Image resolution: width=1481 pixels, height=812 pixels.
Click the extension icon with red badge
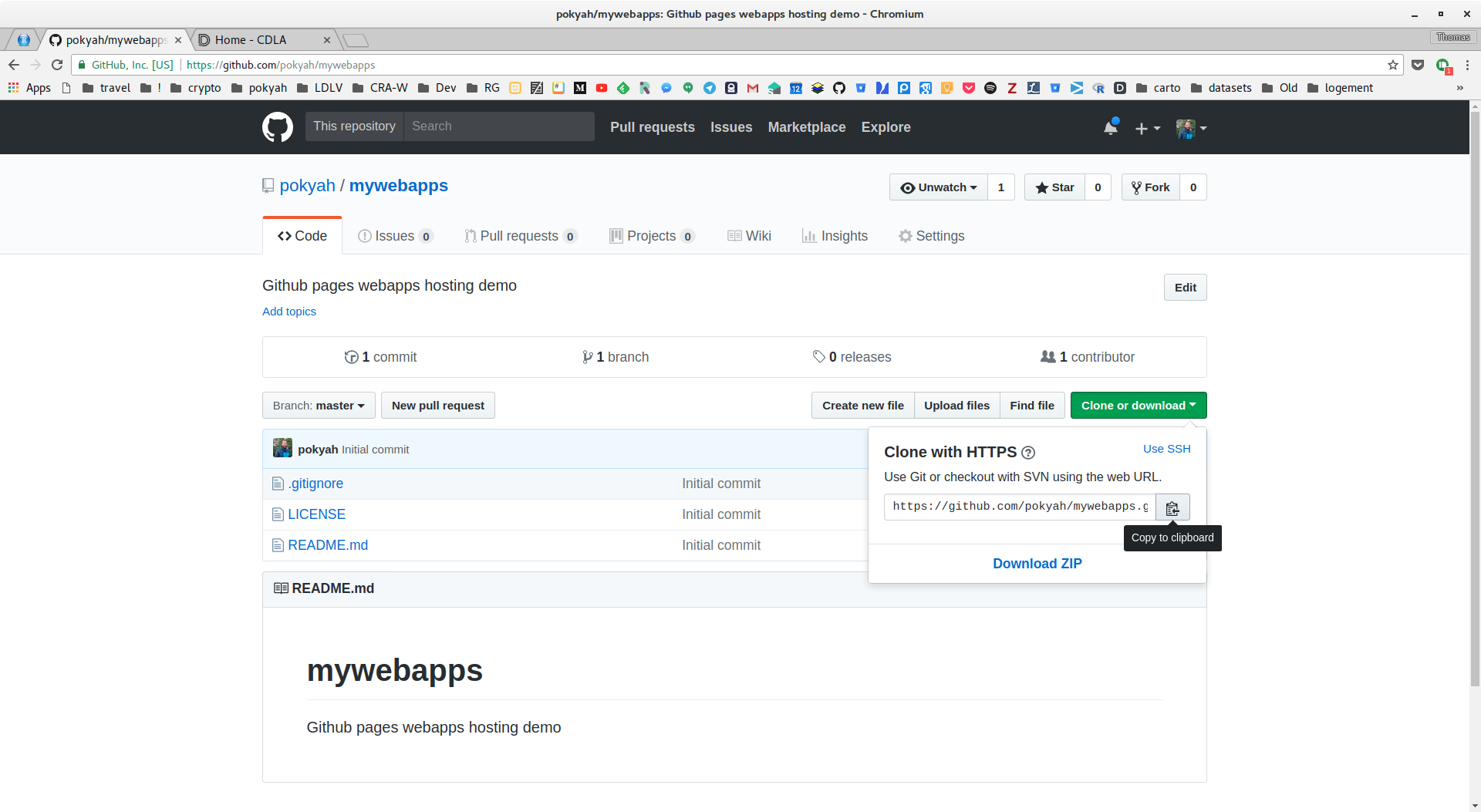1443,66
